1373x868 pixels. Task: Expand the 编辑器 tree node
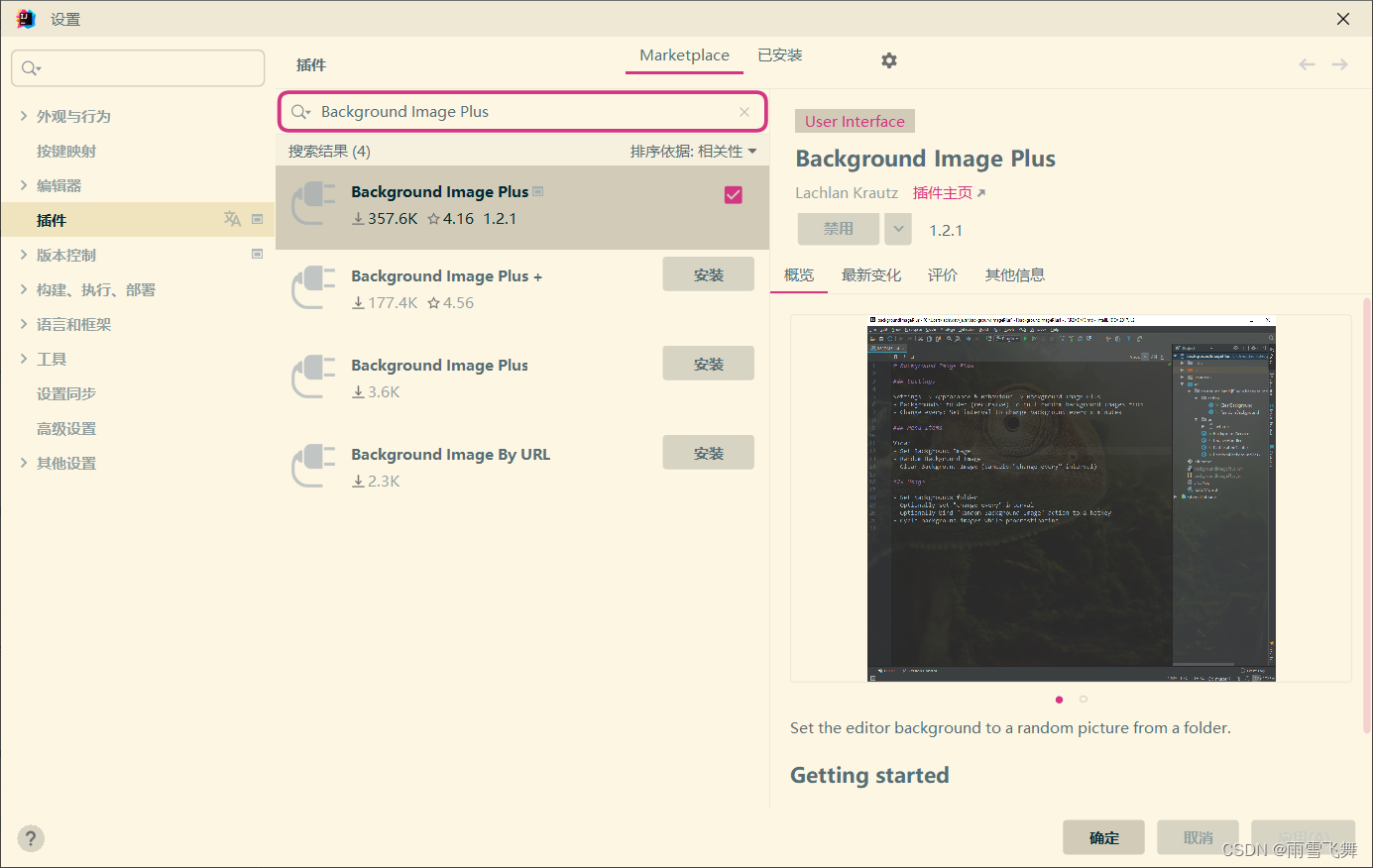tap(24, 185)
